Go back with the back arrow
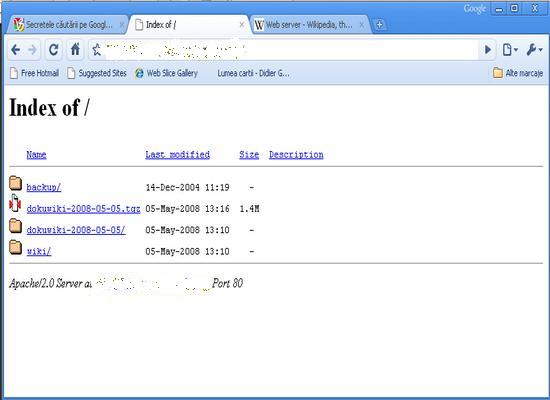 15,50
